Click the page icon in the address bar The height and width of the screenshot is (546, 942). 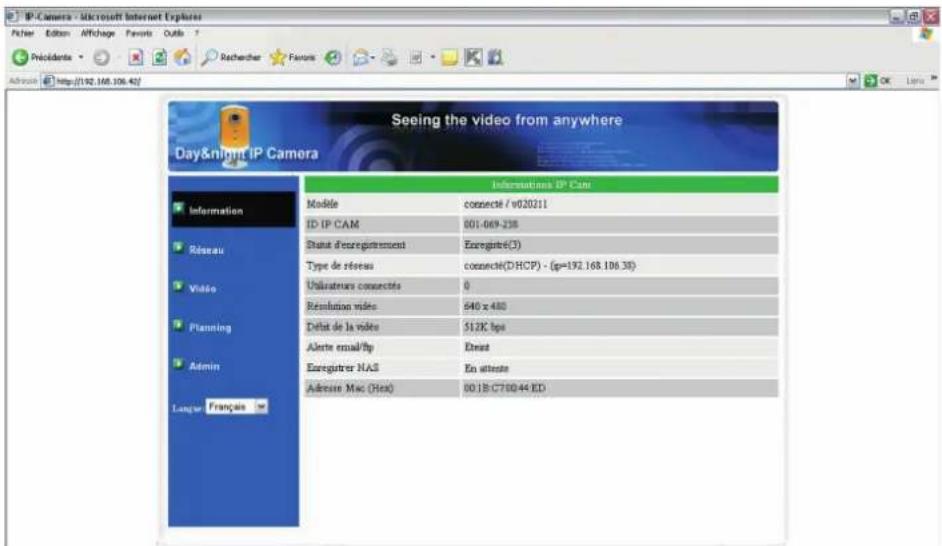click(x=47, y=81)
